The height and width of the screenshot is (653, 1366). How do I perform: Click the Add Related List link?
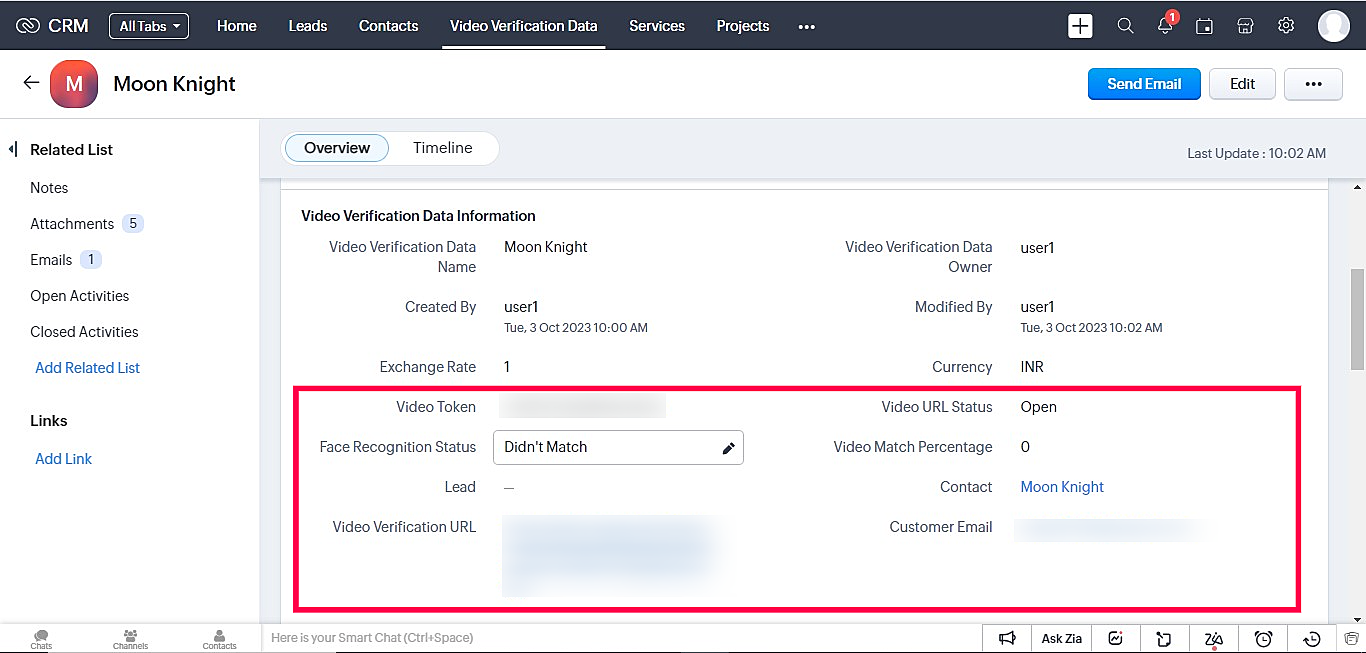(x=87, y=368)
